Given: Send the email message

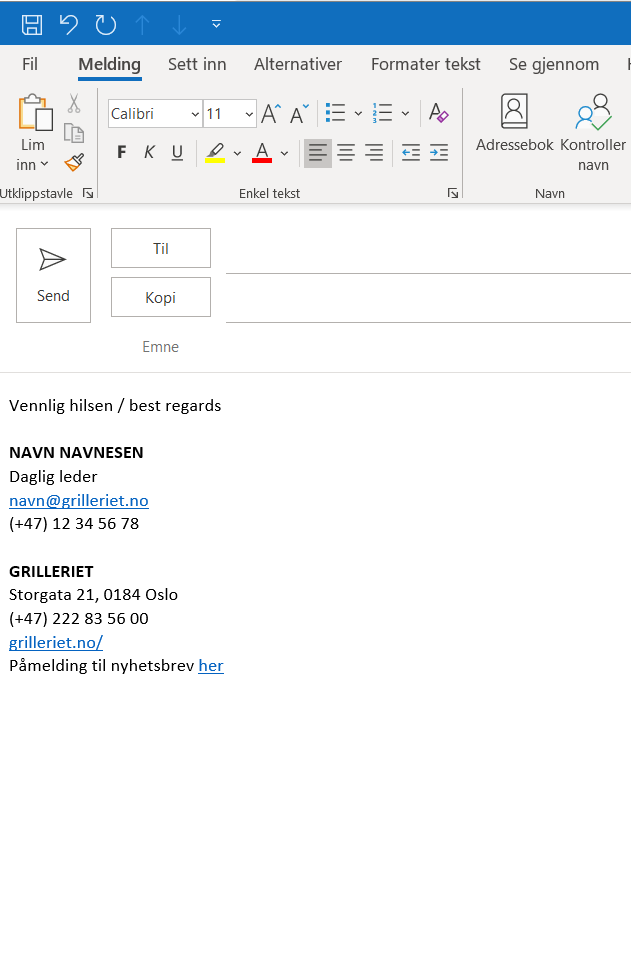Looking at the screenshot, I should pos(53,275).
